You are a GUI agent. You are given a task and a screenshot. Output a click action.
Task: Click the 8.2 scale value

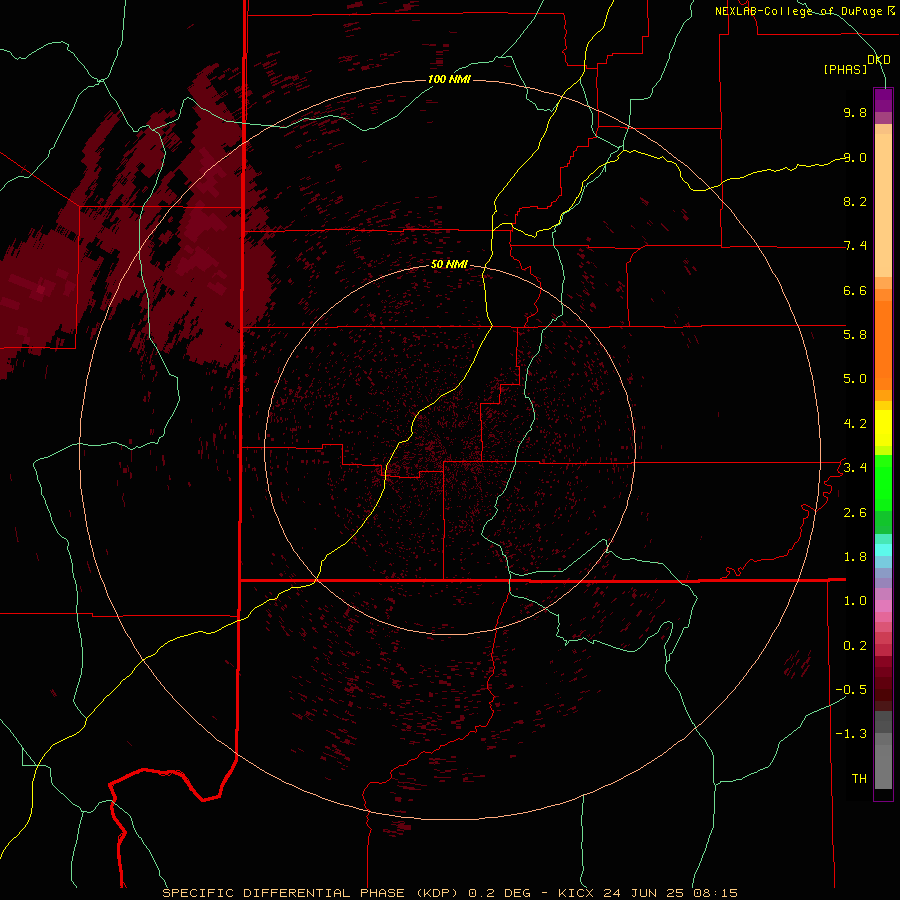pos(855,201)
